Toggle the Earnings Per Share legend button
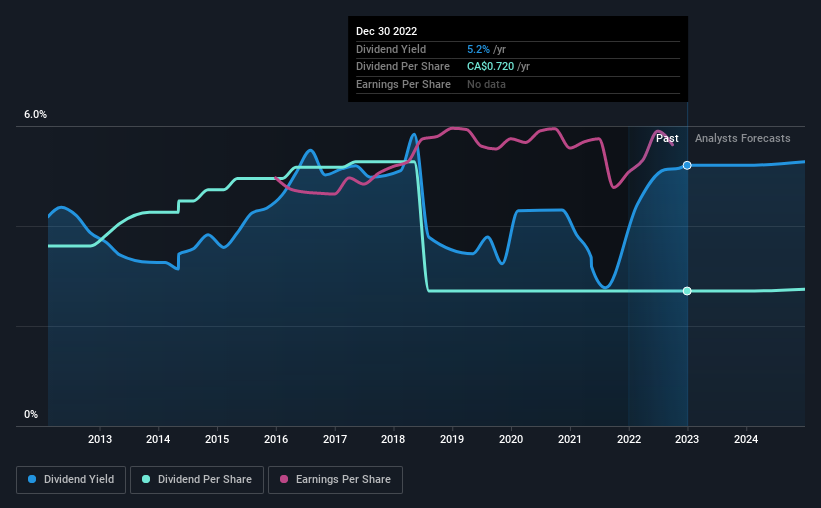 tap(335, 480)
